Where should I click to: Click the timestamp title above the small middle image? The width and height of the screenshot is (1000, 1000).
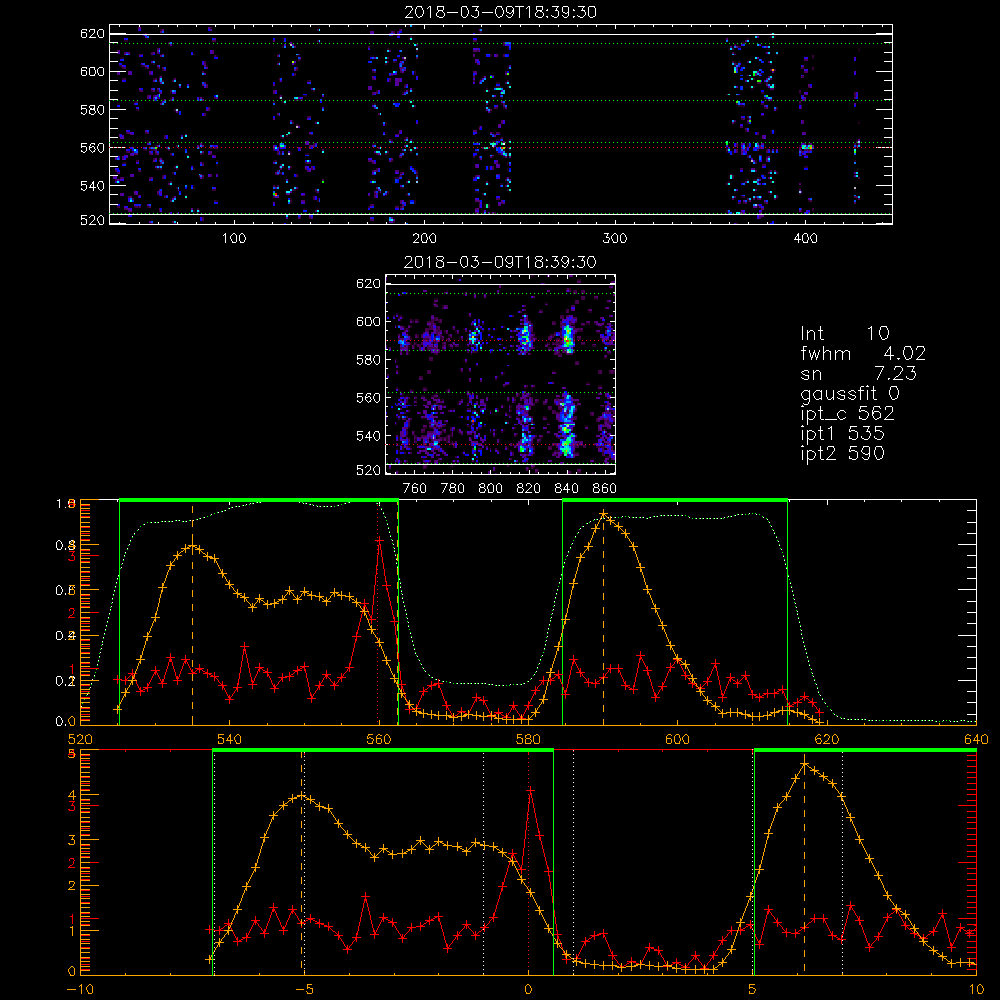tap(500, 262)
